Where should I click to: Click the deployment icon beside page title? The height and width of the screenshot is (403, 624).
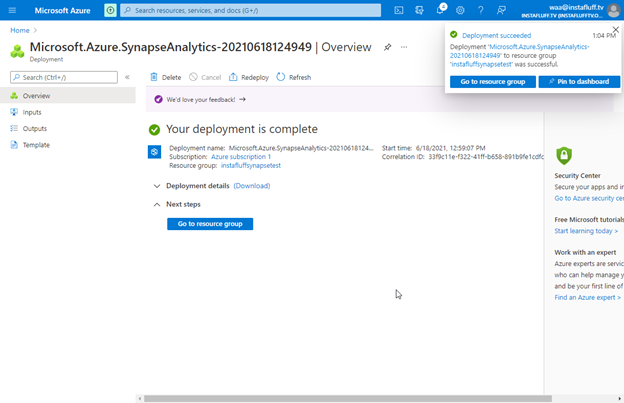(x=17, y=51)
